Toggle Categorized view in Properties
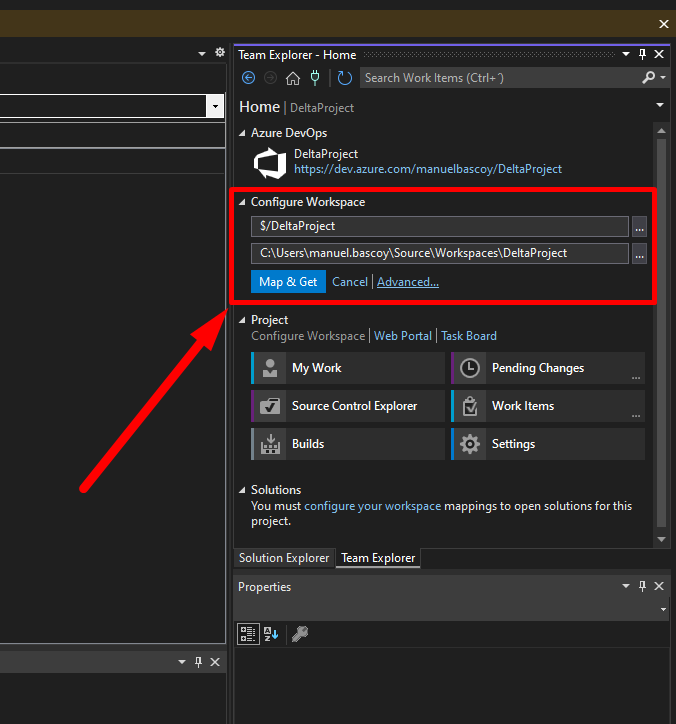The width and height of the screenshot is (676, 724). click(x=248, y=633)
